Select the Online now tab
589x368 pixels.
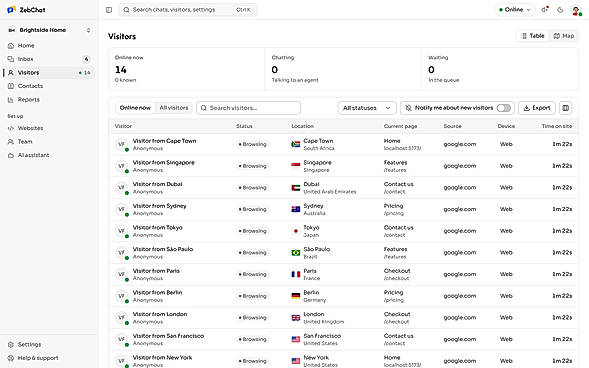point(135,108)
